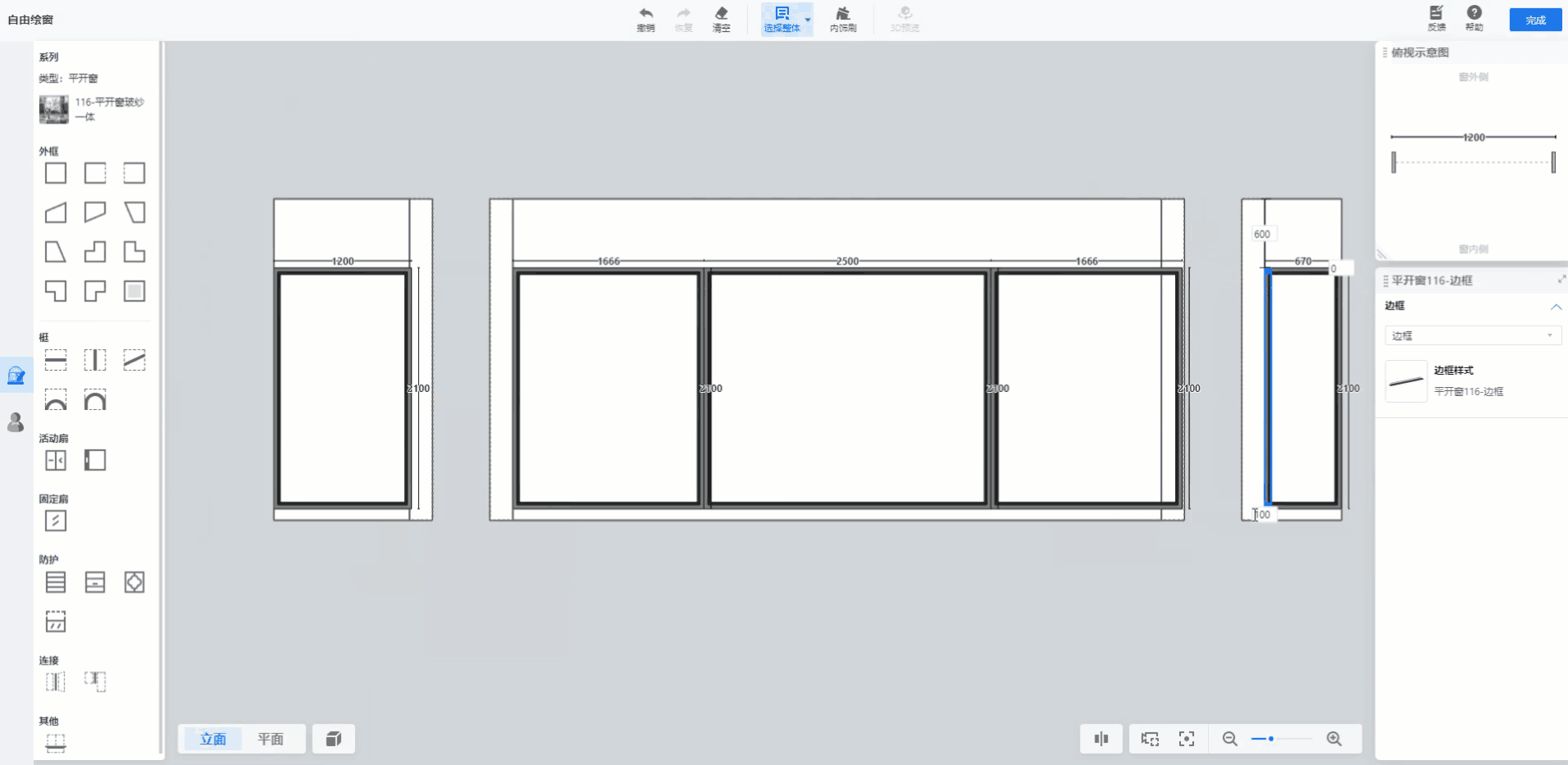Select the horizontal mullion tool

pos(56,360)
